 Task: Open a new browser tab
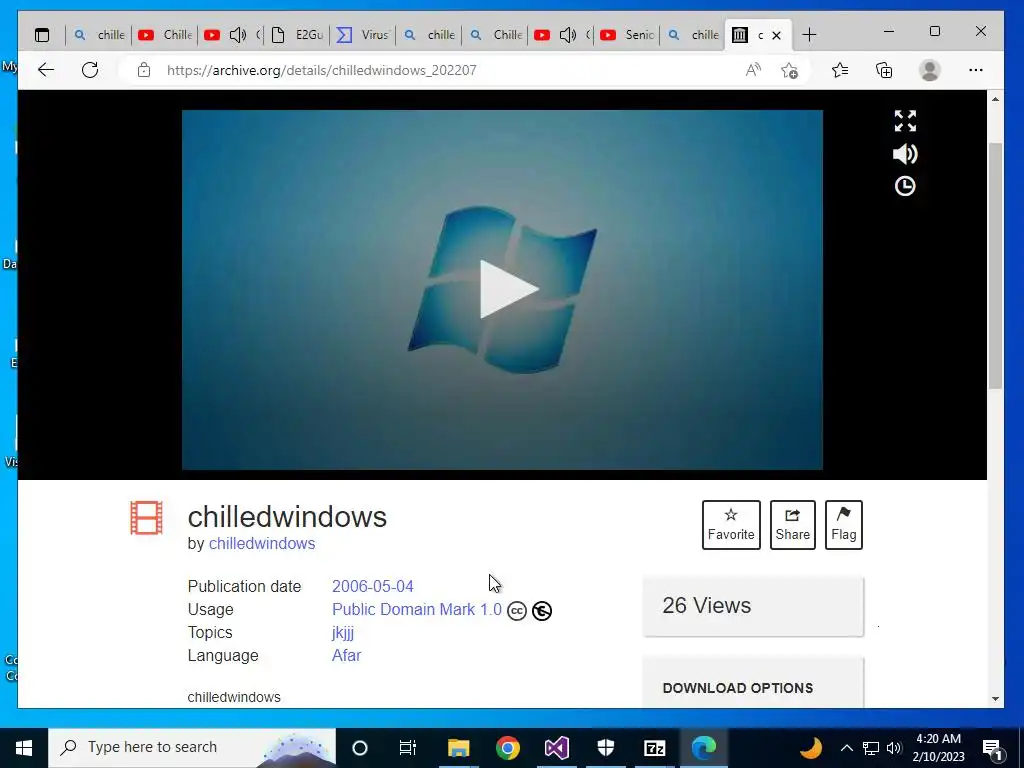(x=809, y=35)
